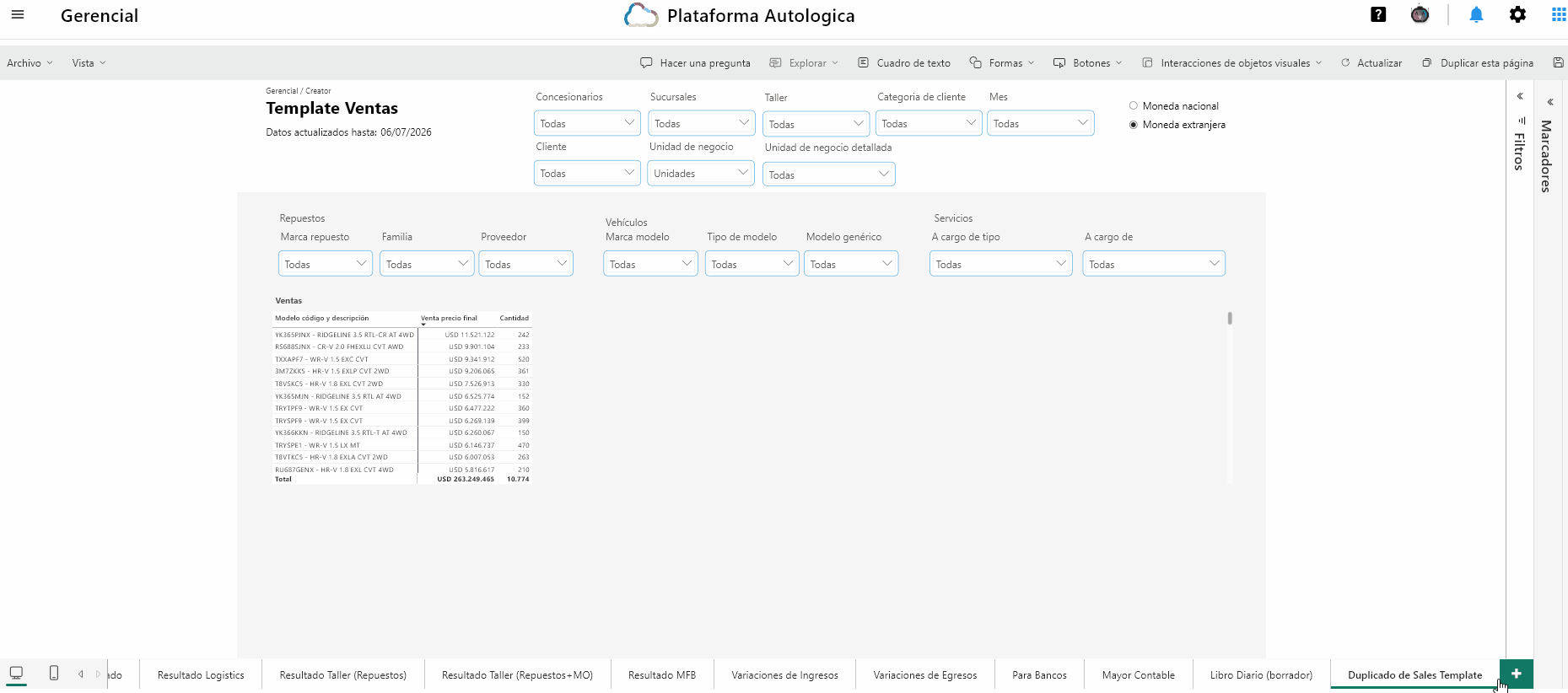Screen dimensions: 1568x693
Task: Open Variaciones de Ingresos tab
Action: [784, 674]
